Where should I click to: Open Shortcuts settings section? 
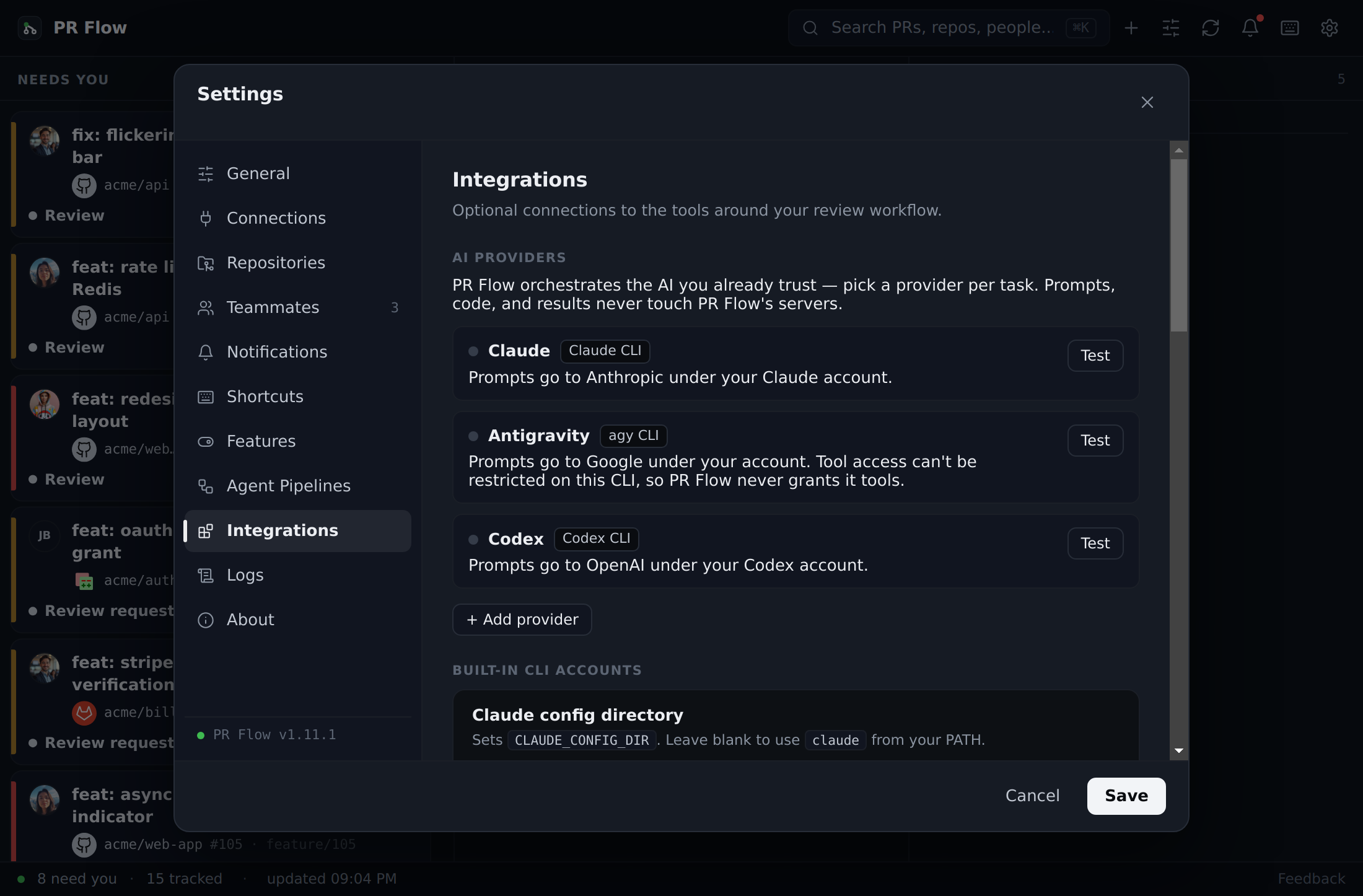(x=297, y=397)
